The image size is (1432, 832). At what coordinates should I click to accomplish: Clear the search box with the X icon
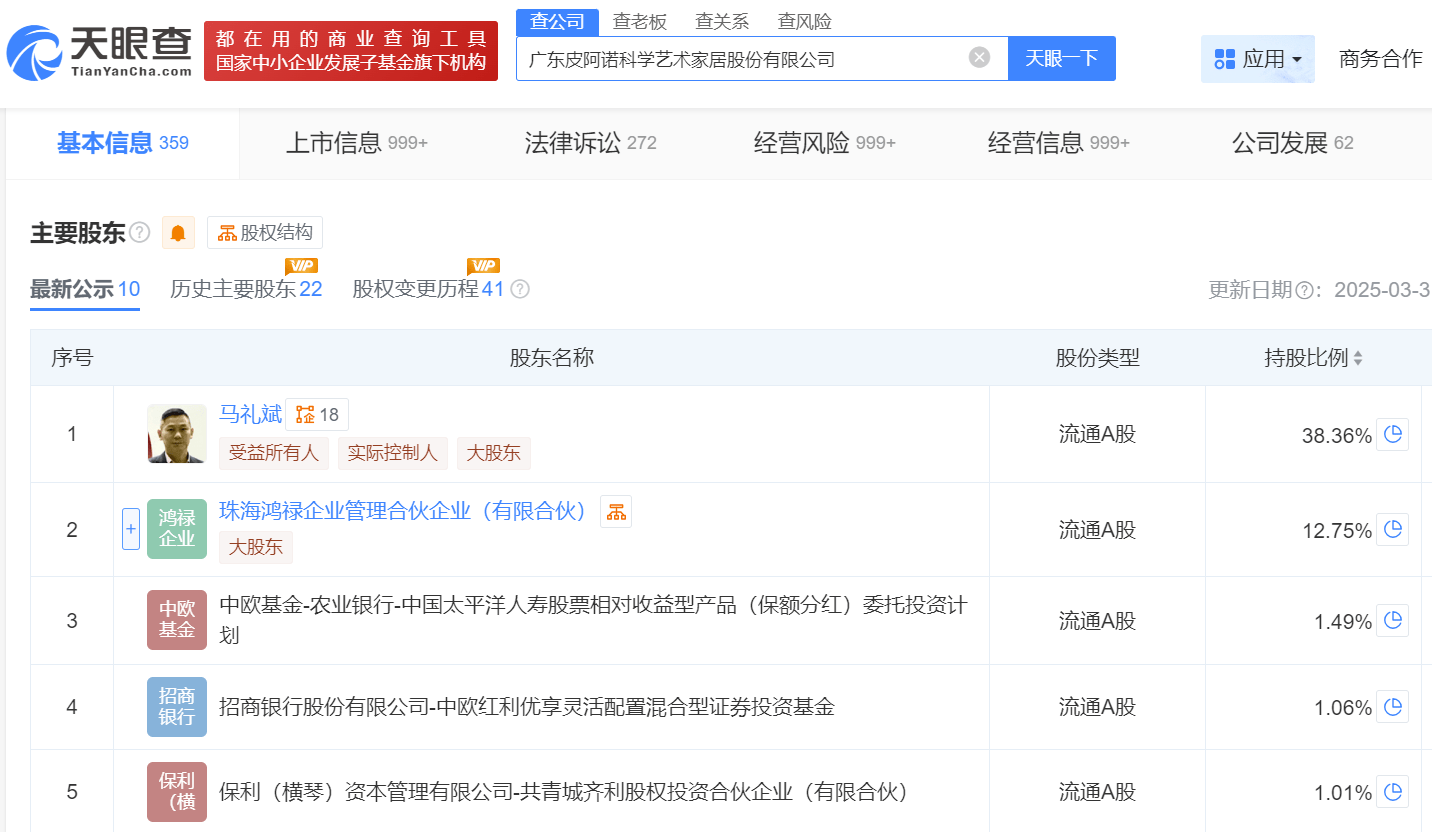pyautogui.click(x=979, y=58)
